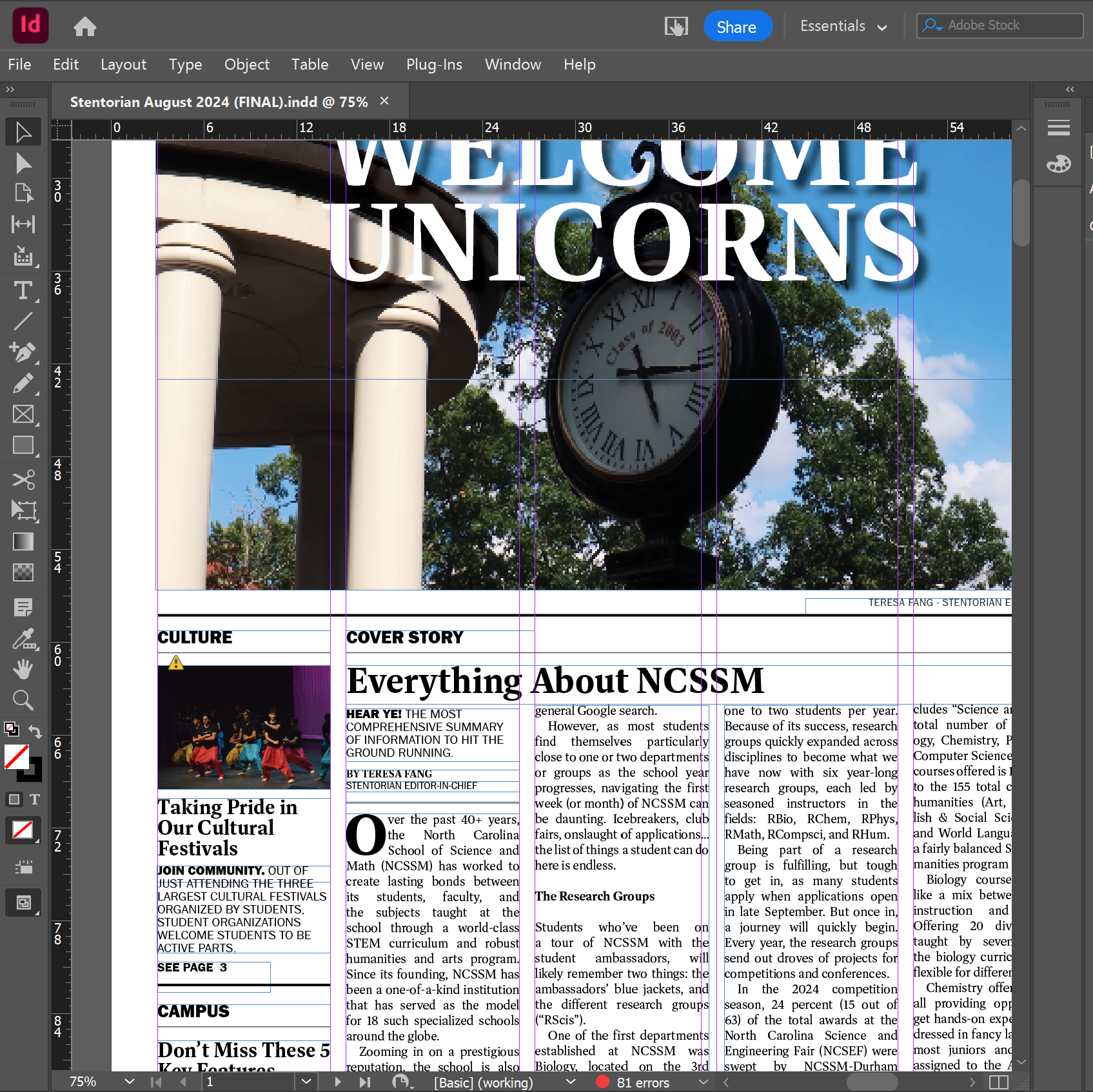Open the Object menu

click(246, 64)
